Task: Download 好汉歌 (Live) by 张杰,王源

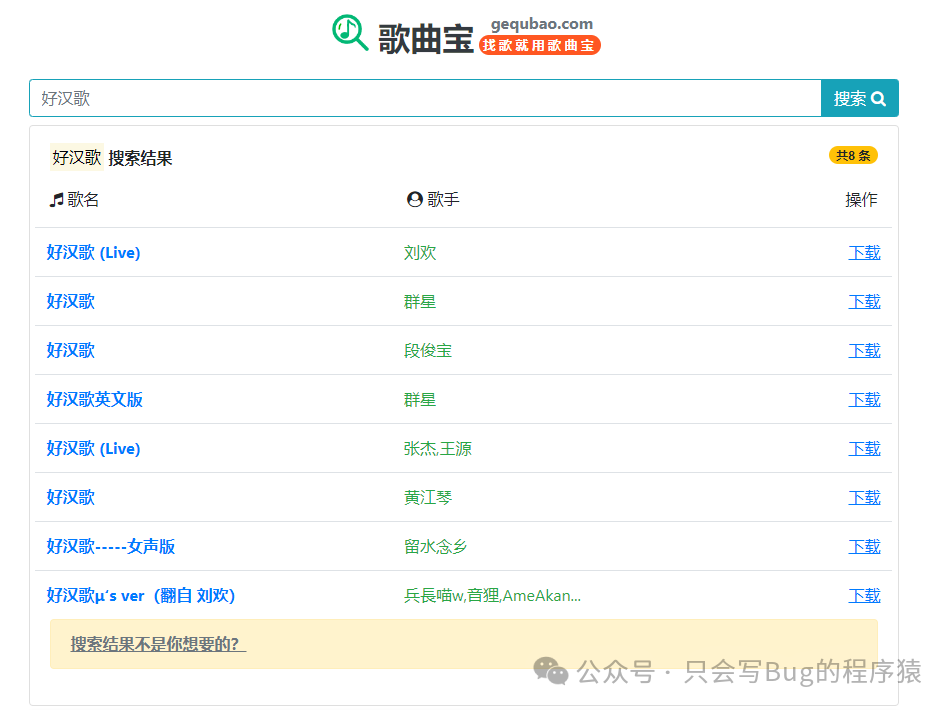Action: coord(864,448)
